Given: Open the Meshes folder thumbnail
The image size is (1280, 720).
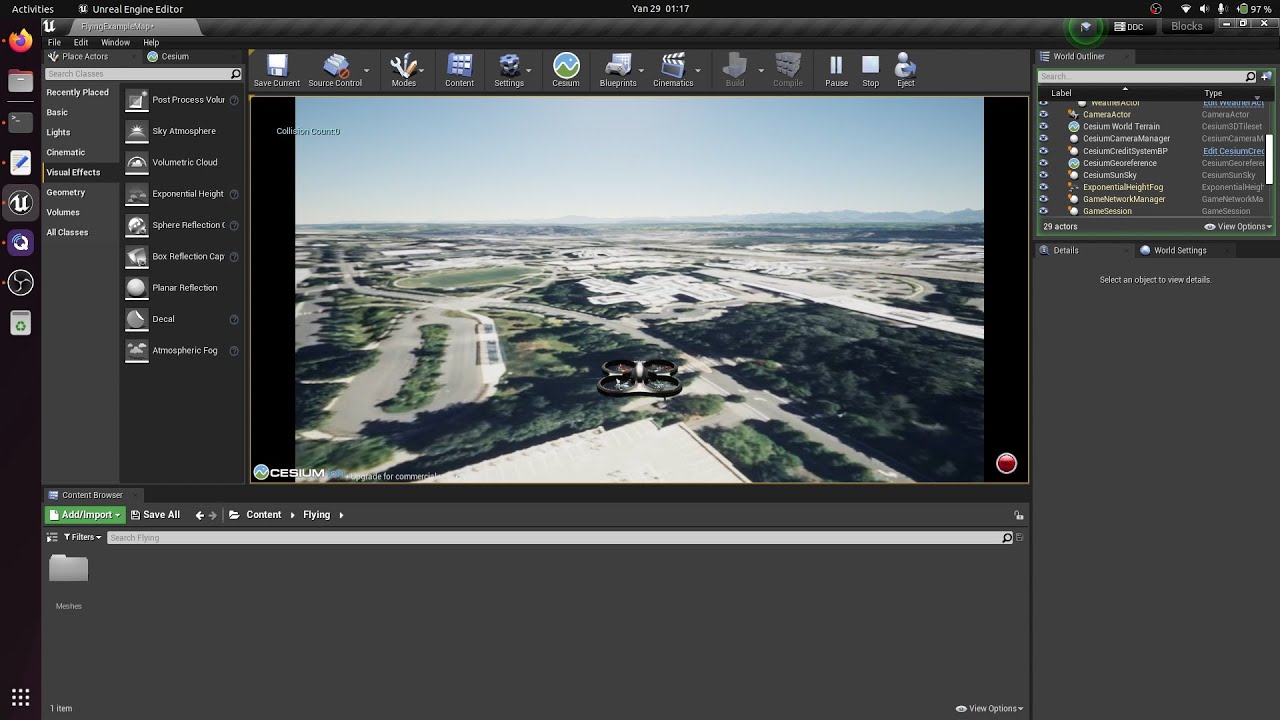Looking at the screenshot, I should click(x=69, y=568).
